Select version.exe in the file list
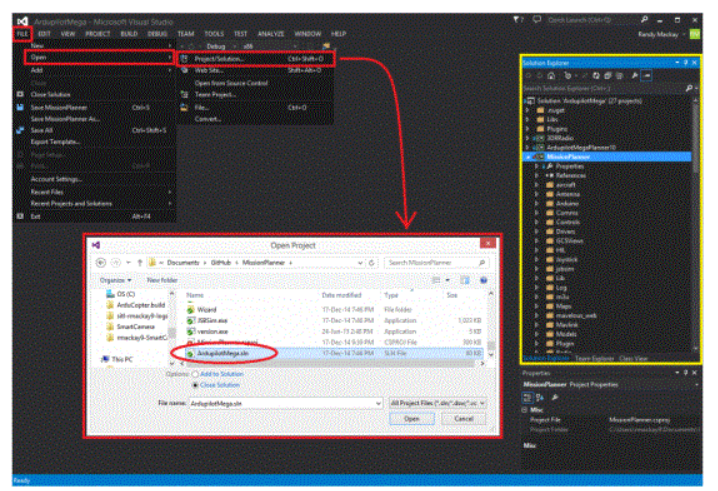 (334, 331)
